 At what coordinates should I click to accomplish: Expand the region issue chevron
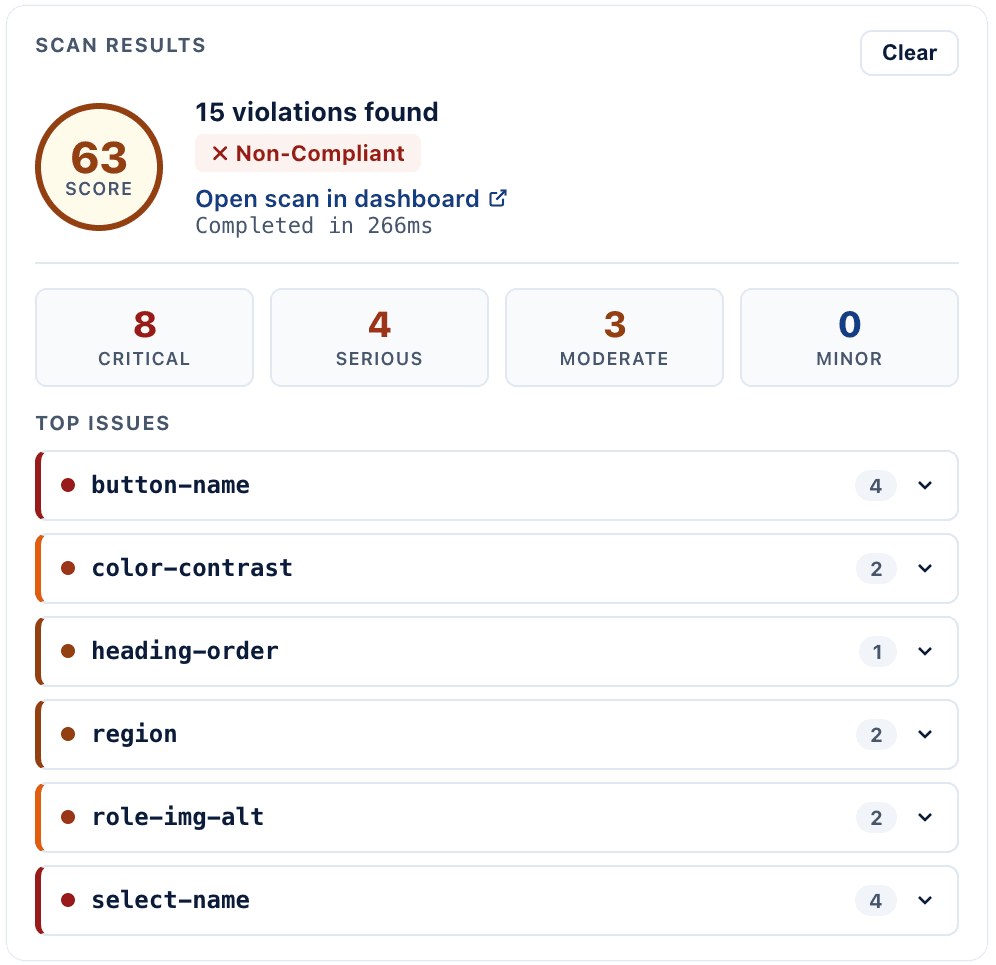point(925,734)
